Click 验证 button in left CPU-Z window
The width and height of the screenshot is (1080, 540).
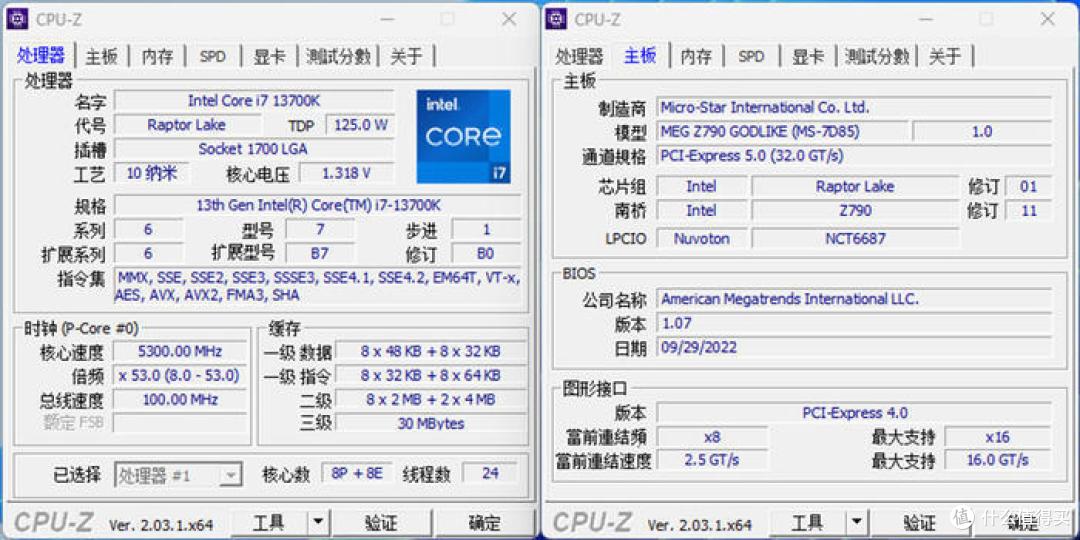(381, 523)
